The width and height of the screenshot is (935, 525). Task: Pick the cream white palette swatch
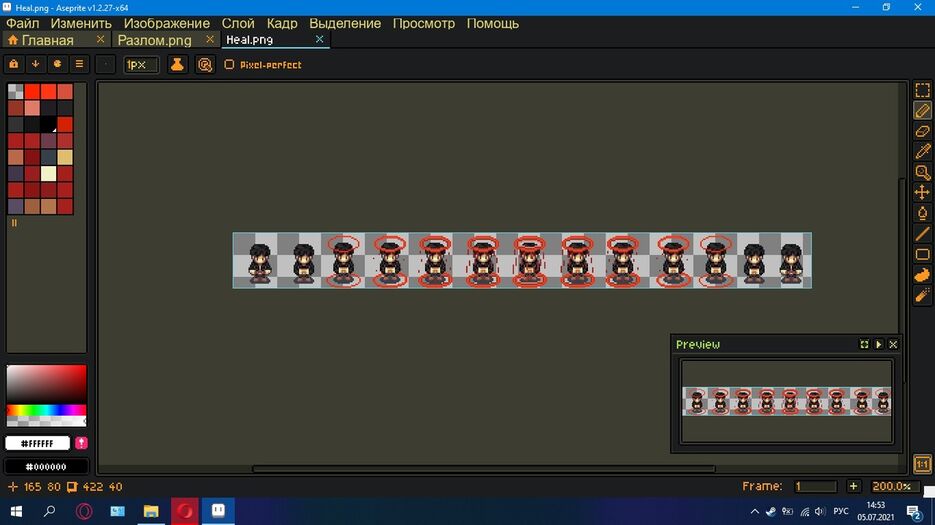[48, 174]
